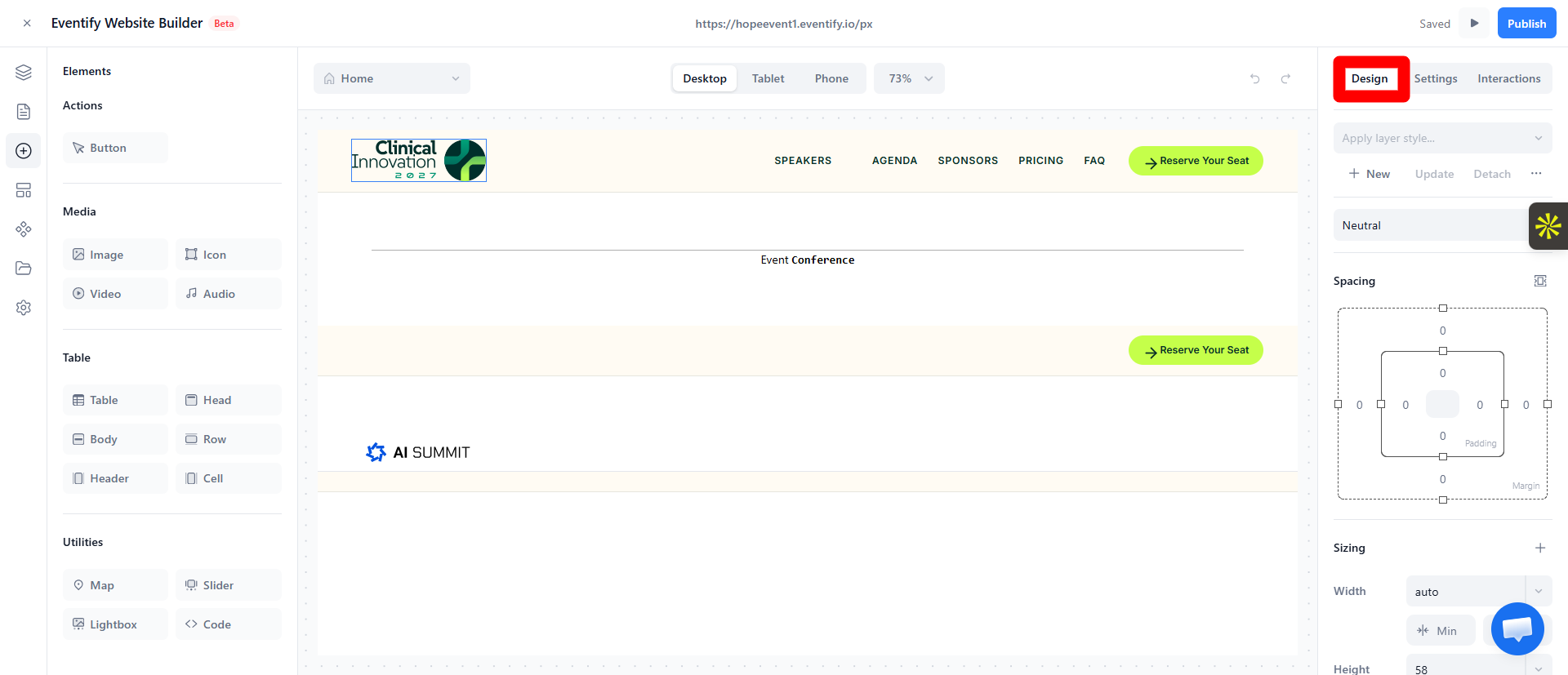Open the Interactions tab
The height and width of the screenshot is (675, 1568).
[1509, 78]
